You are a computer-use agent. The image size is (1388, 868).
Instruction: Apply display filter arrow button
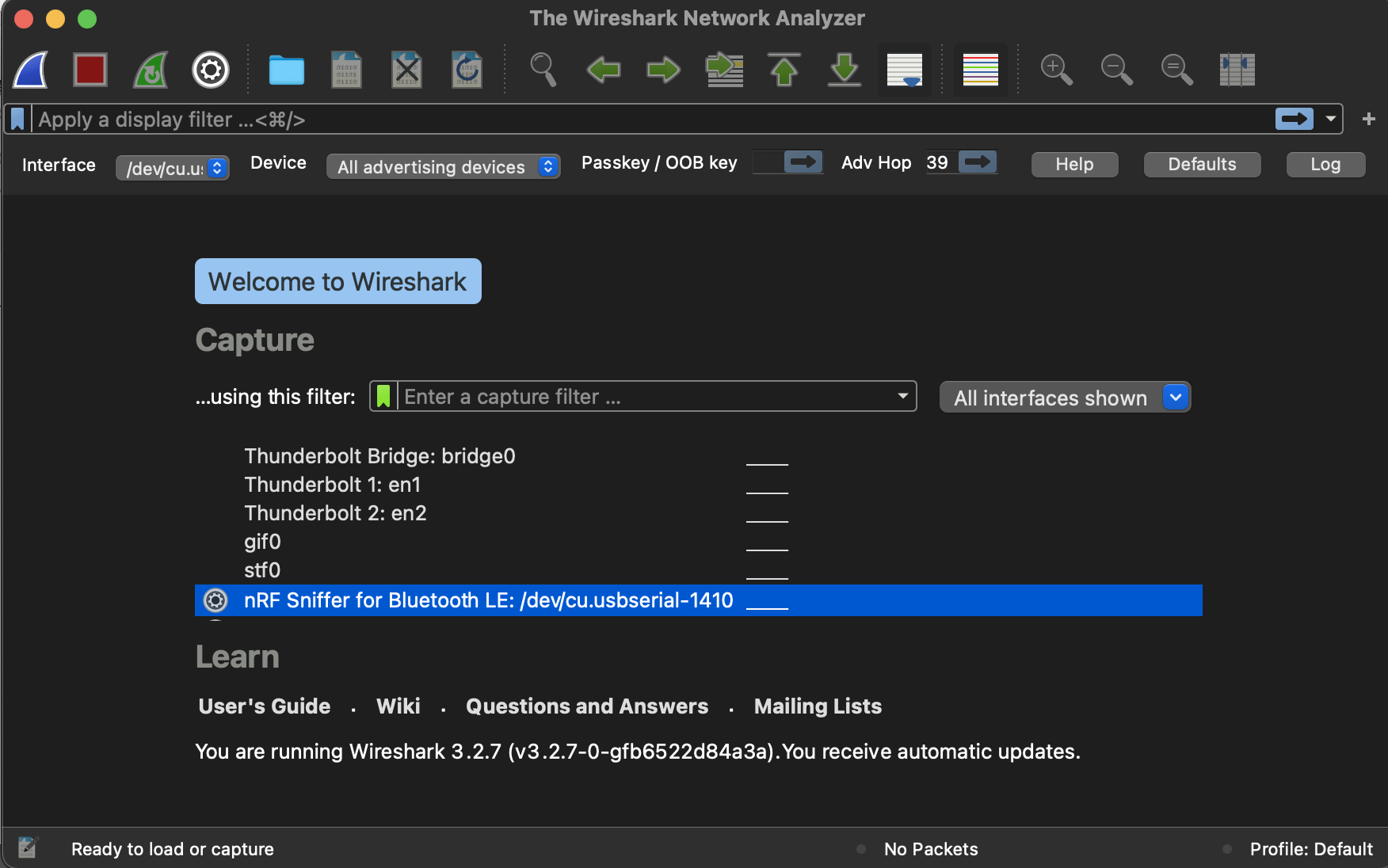pyautogui.click(x=1295, y=119)
